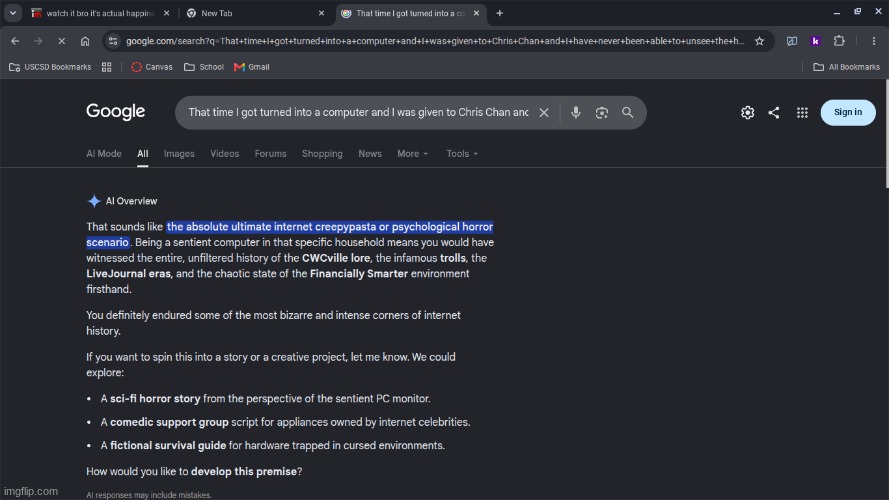This screenshot has height=500, width=889.
Task: Go to the home page icon
Action: coord(84,41)
